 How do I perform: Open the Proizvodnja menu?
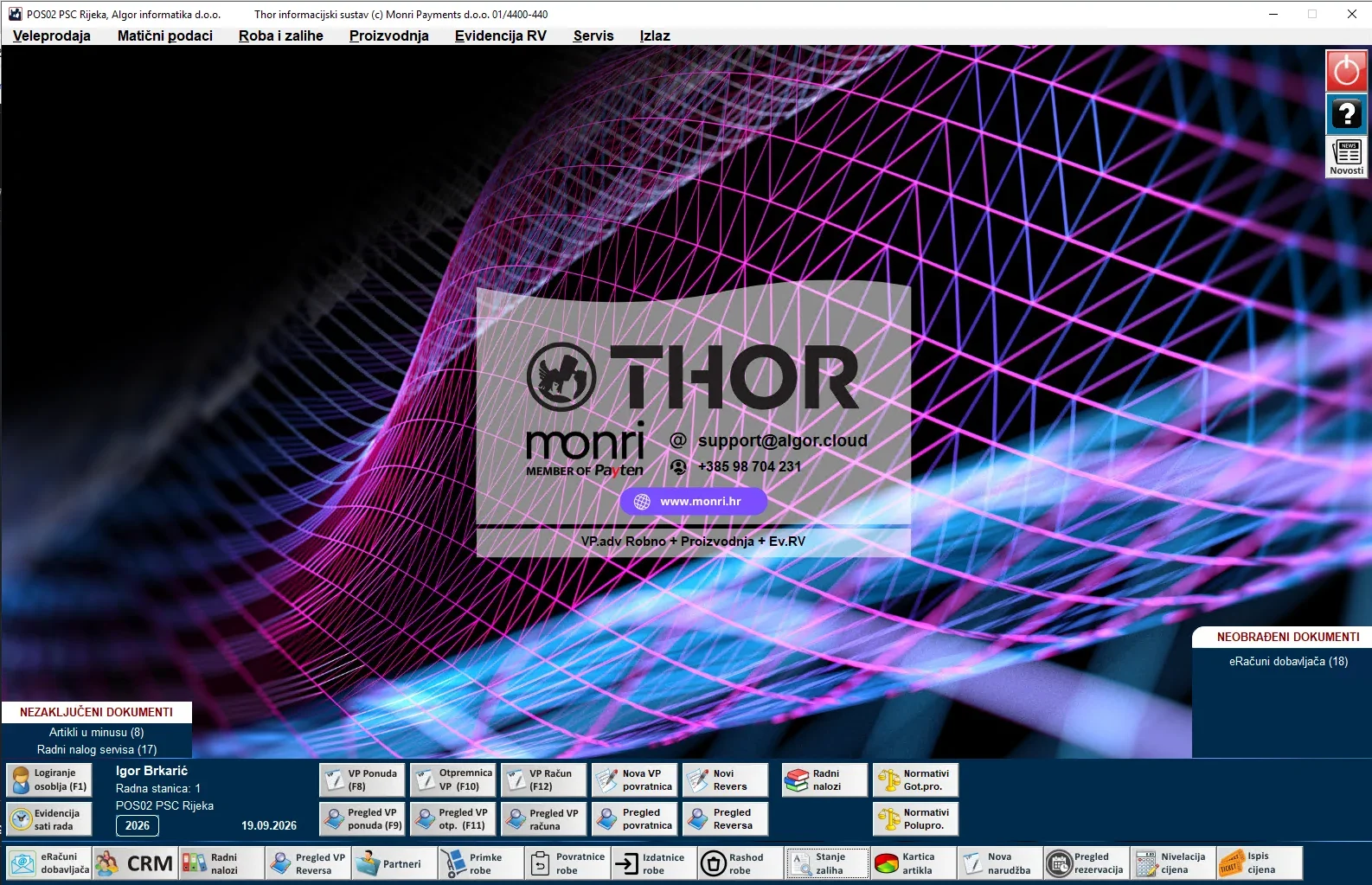tap(389, 35)
